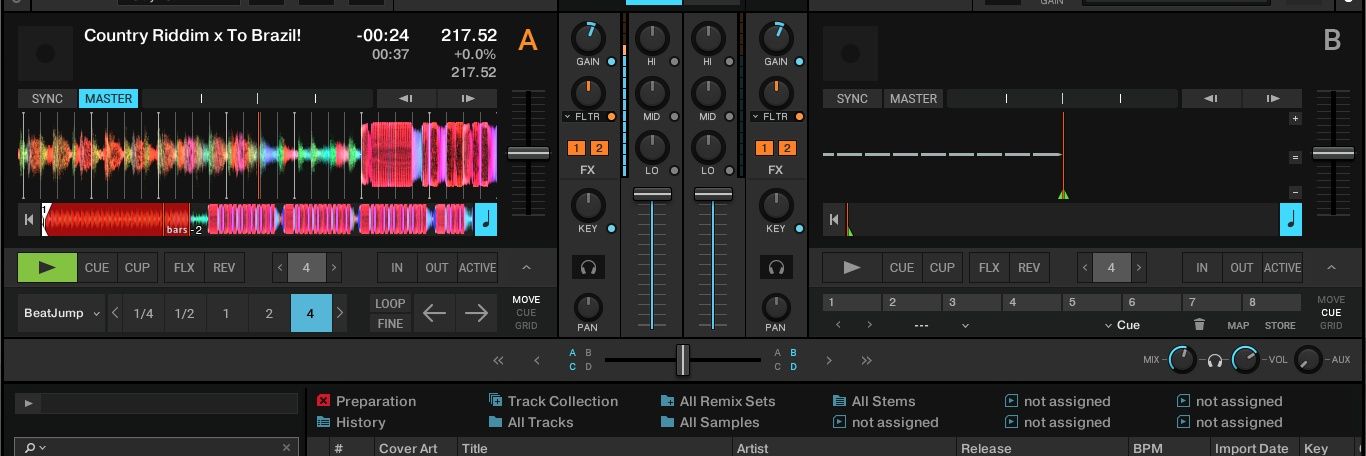This screenshot has height=456, width=1366.
Task: Open All Remix Sets favorite
Action: pos(718,401)
